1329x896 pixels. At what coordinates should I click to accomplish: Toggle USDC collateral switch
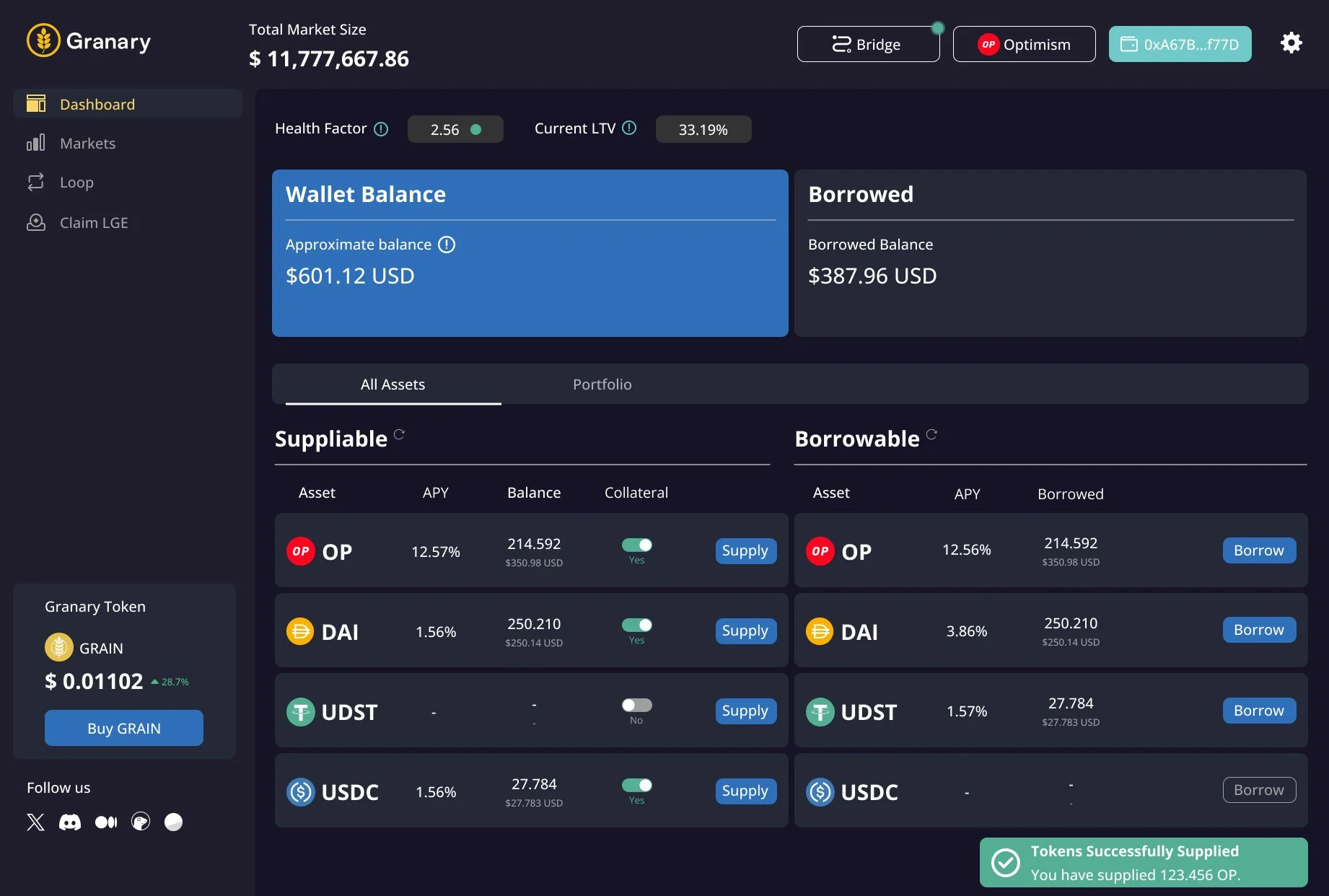click(637, 785)
